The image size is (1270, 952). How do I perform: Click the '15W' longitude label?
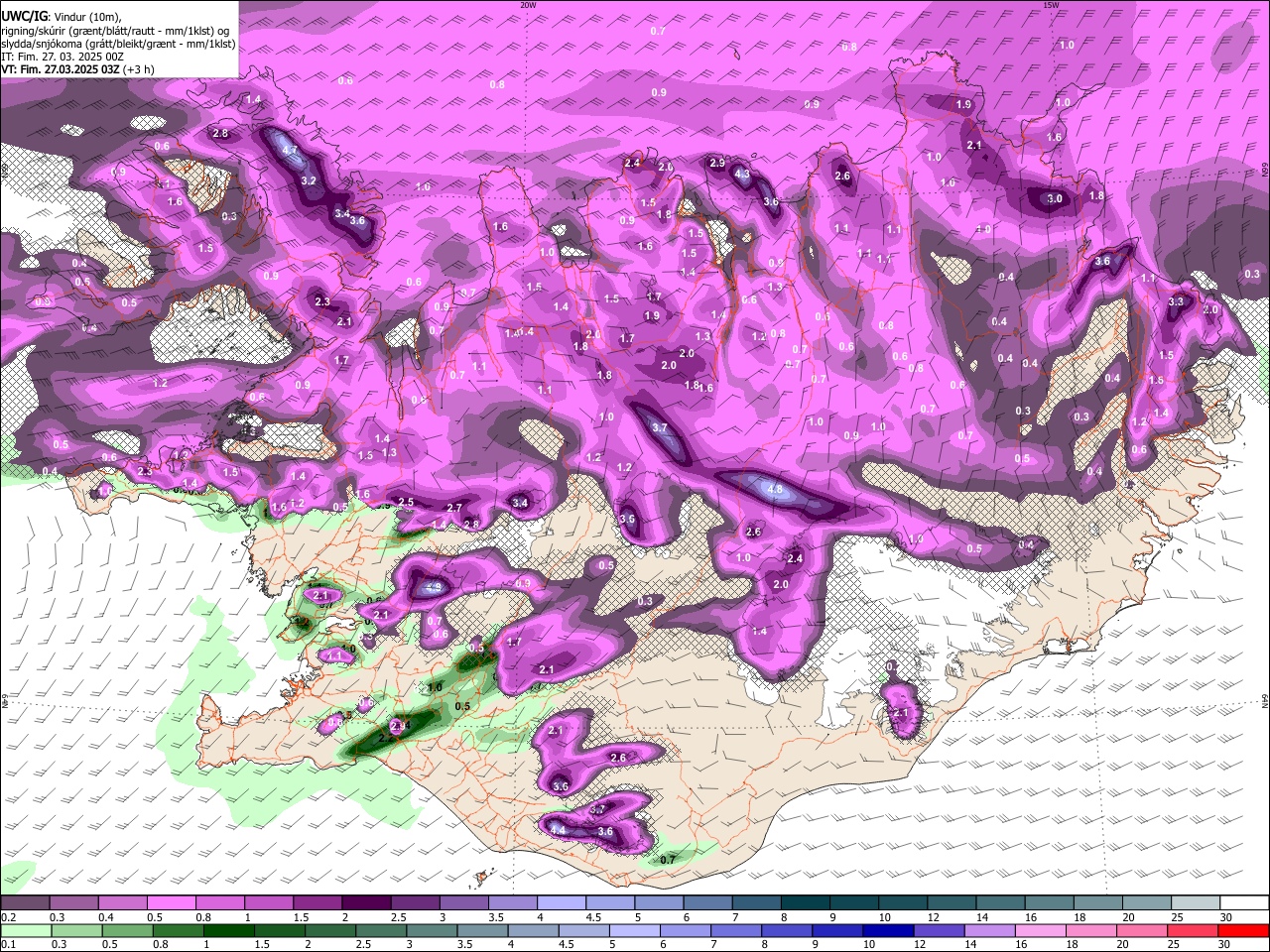1051,5
